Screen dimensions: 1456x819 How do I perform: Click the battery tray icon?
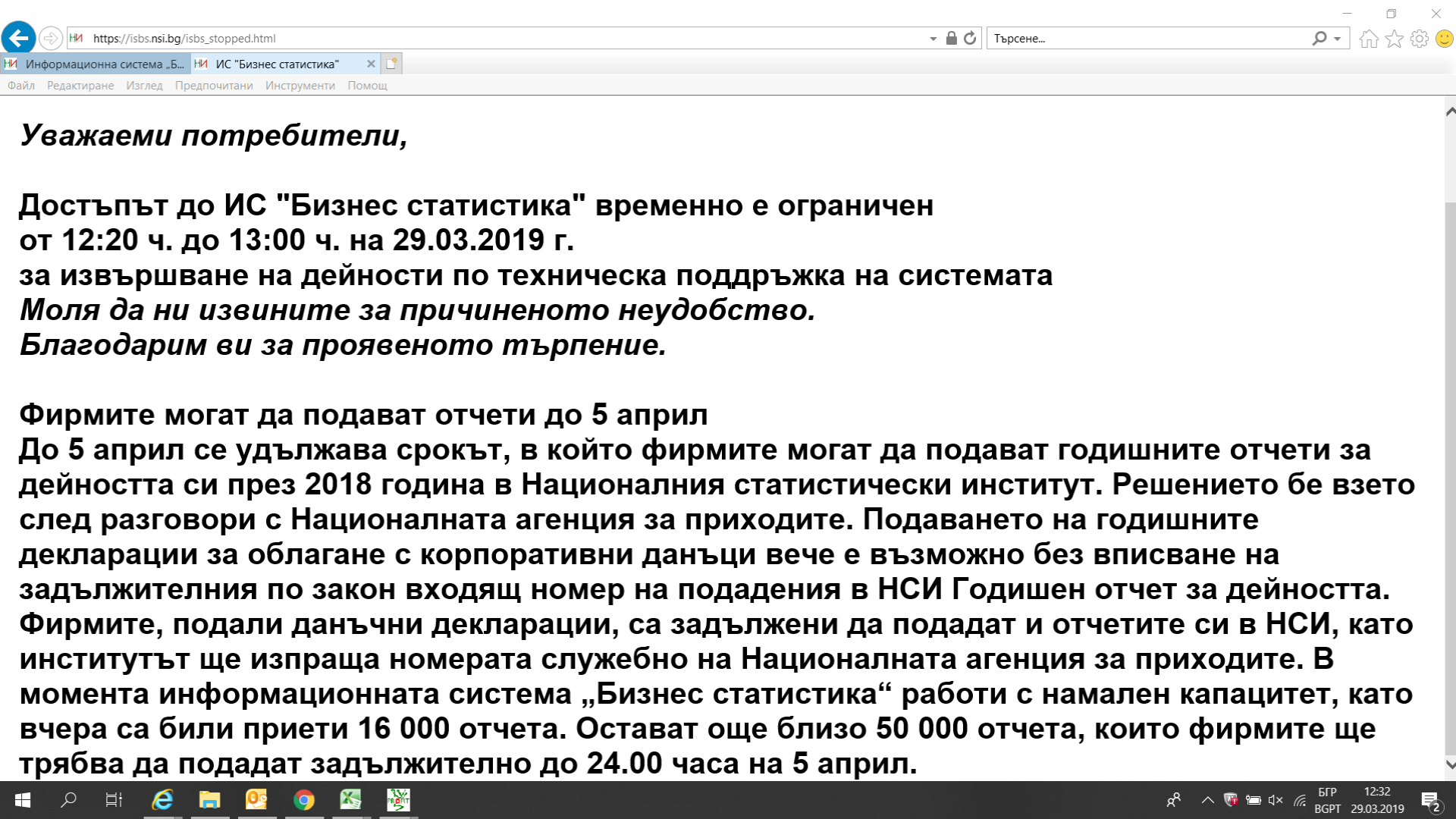(x=1254, y=800)
